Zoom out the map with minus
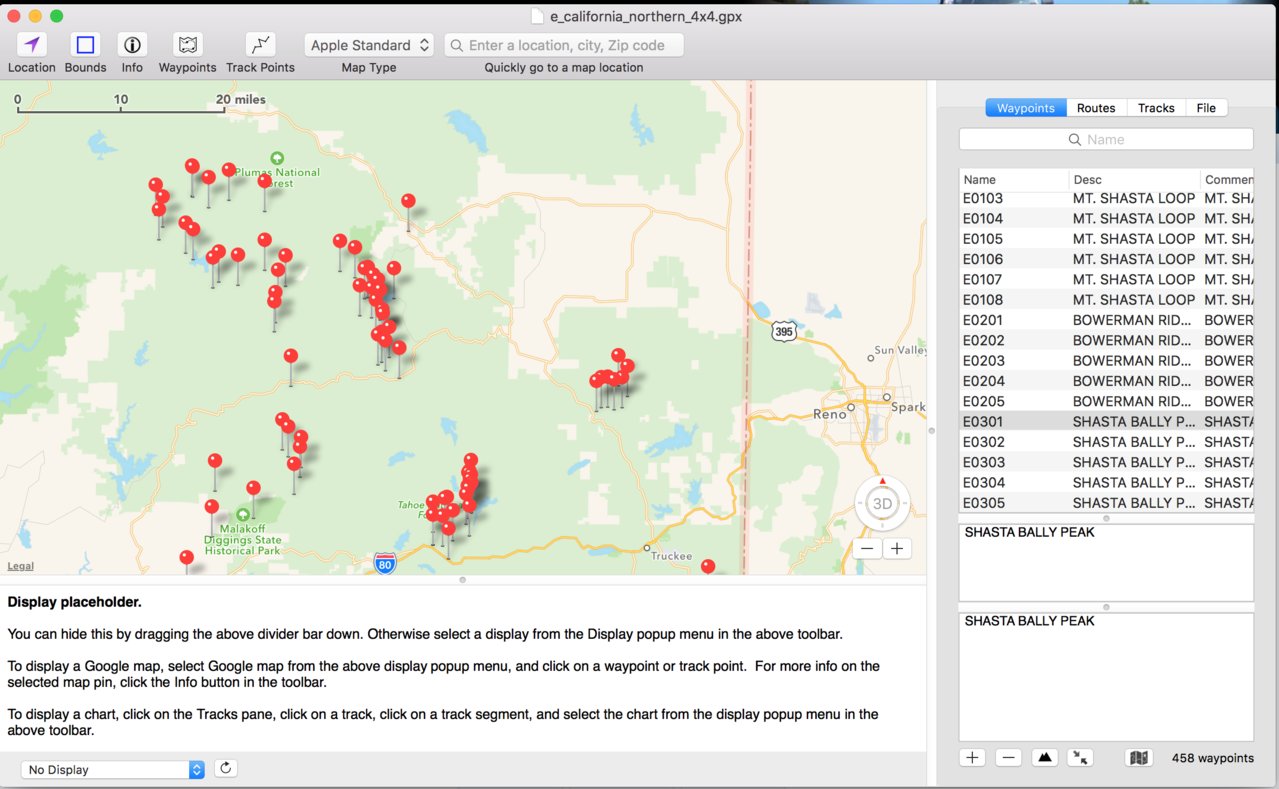Screen dimensions: 1279x789 tap(867, 549)
